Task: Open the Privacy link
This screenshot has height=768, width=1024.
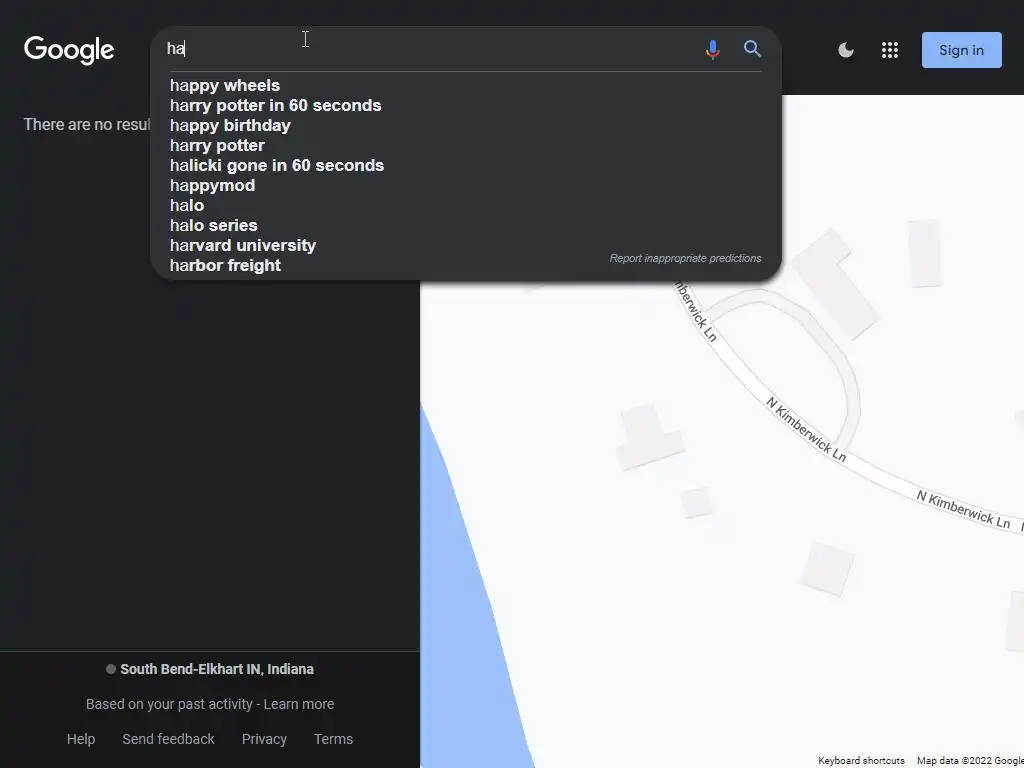Action: pyautogui.click(x=264, y=739)
